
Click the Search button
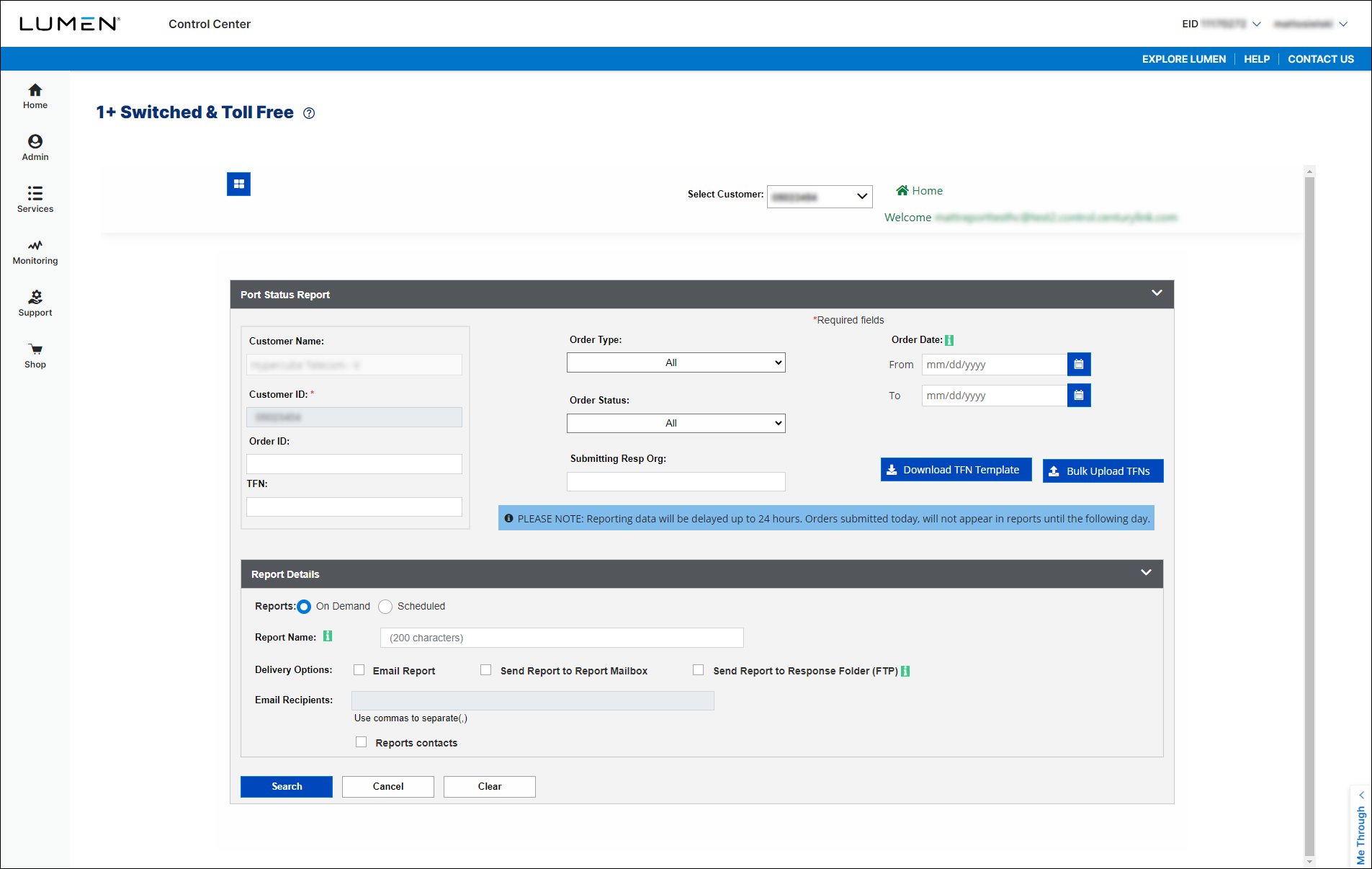(x=287, y=787)
